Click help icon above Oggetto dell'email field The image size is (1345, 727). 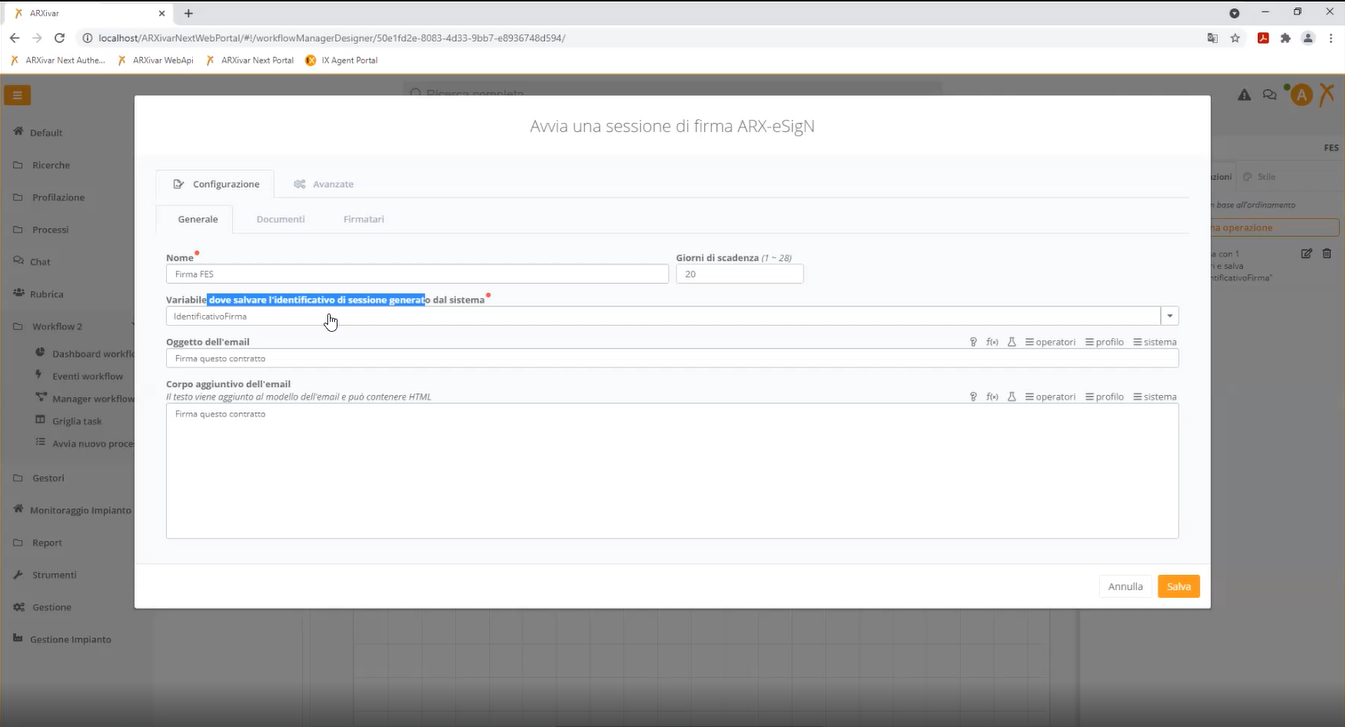973,342
